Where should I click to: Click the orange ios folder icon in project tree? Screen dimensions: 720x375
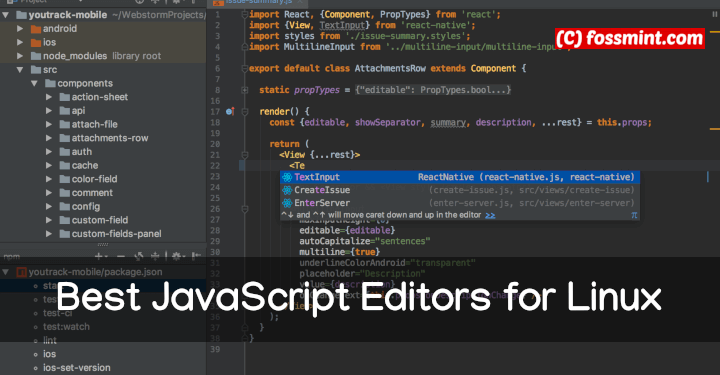tap(36, 43)
